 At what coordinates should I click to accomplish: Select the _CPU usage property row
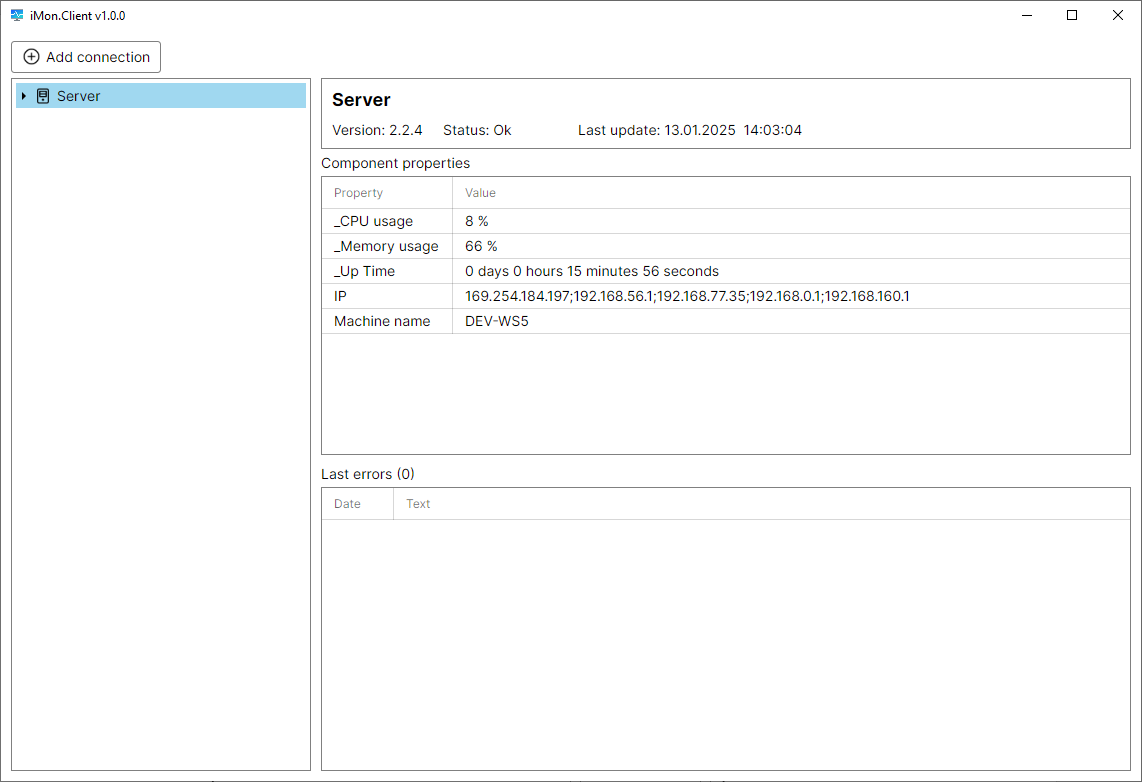373,221
